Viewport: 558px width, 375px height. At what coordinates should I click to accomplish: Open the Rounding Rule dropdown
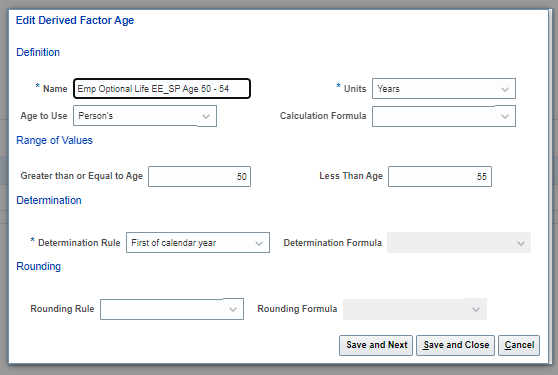click(172, 309)
